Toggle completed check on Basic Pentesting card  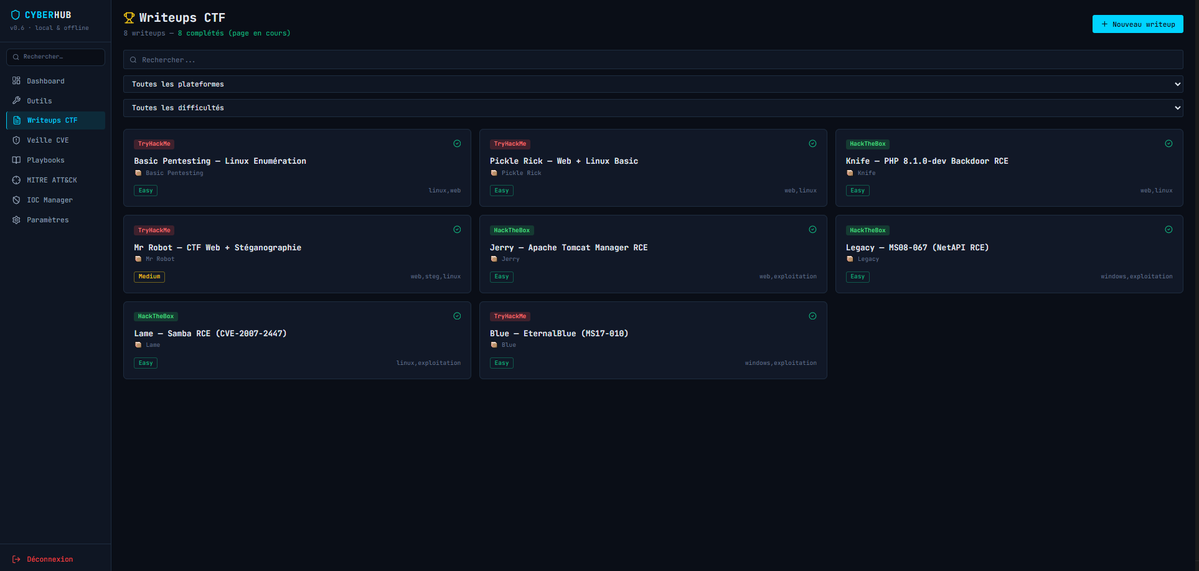tap(457, 143)
